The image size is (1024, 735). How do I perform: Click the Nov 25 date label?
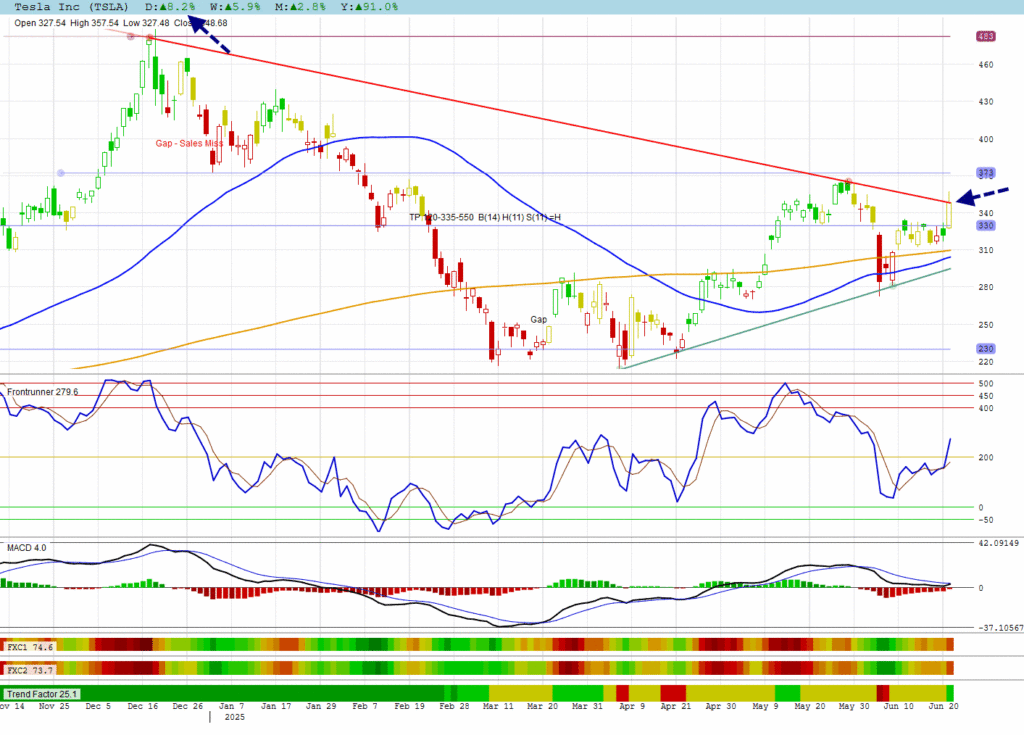tap(54, 706)
